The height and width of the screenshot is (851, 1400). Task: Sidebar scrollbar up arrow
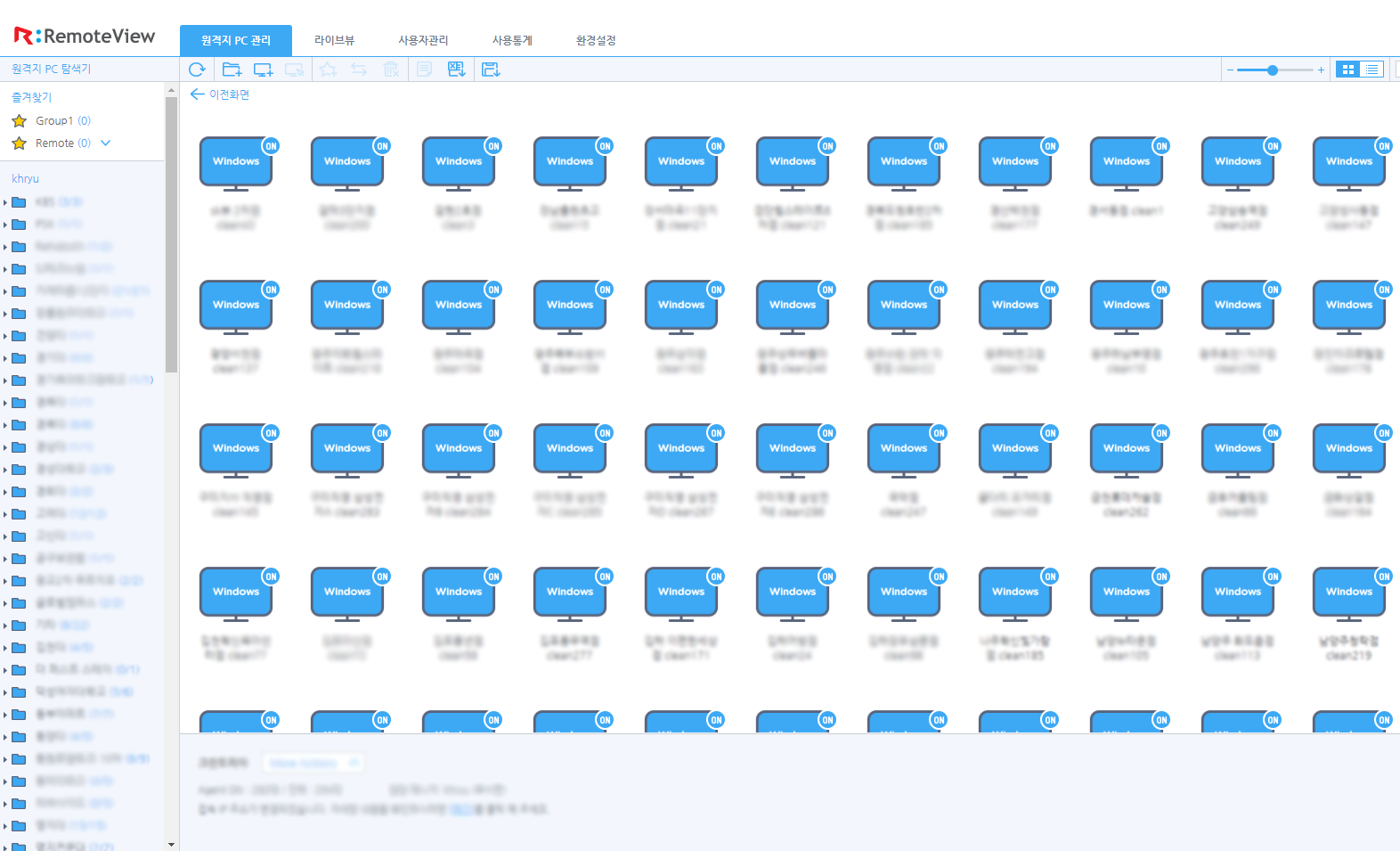point(171,90)
